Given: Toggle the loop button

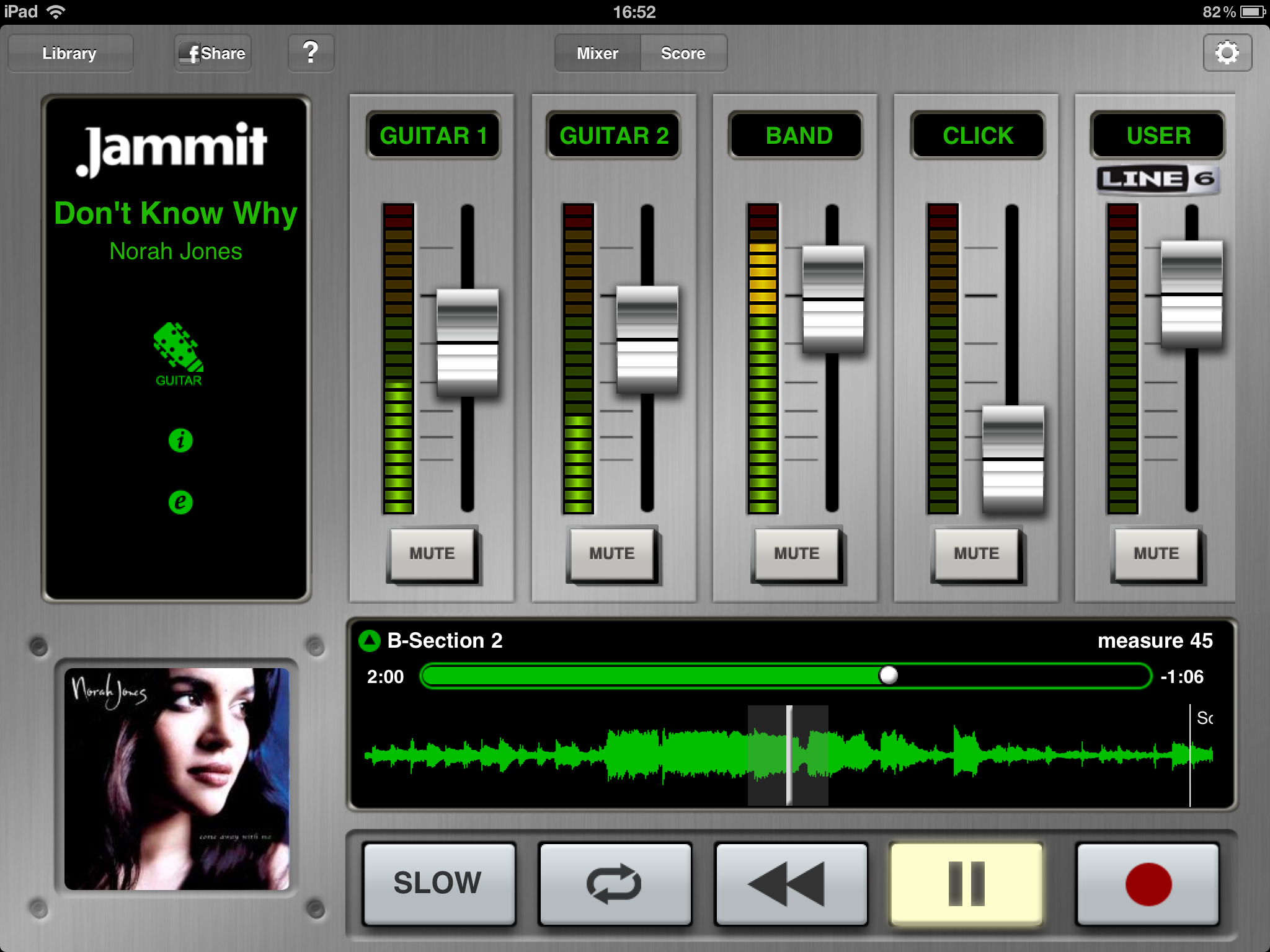Looking at the screenshot, I should 615,883.
